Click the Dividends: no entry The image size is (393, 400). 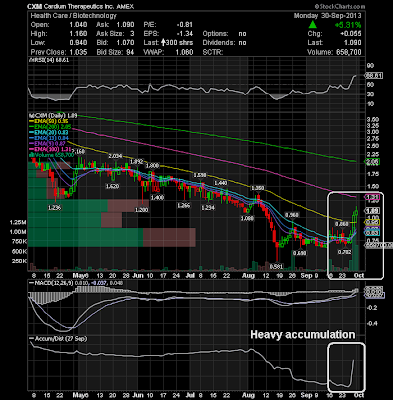click(x=224, y=43)
